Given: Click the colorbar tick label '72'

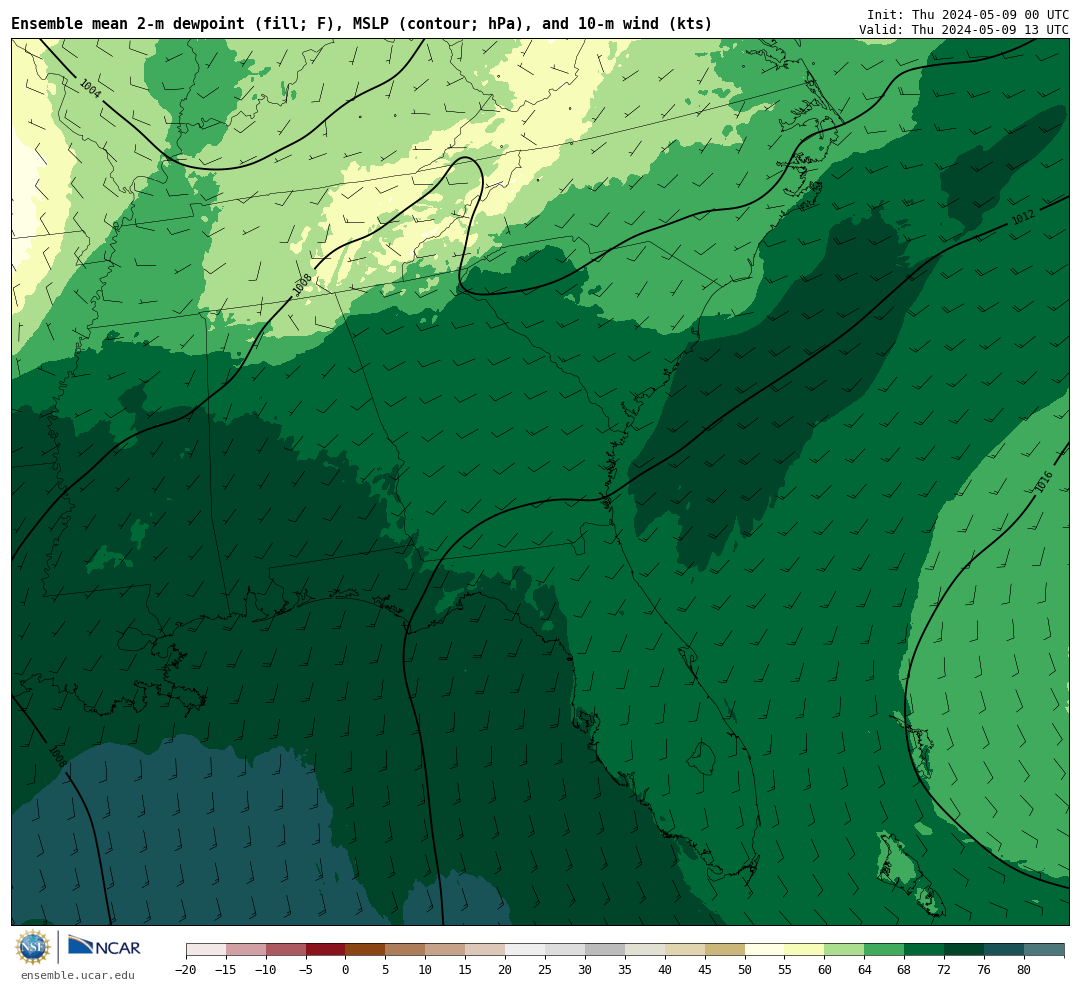Looking at the screenshot, I should [x=944, y=969].
